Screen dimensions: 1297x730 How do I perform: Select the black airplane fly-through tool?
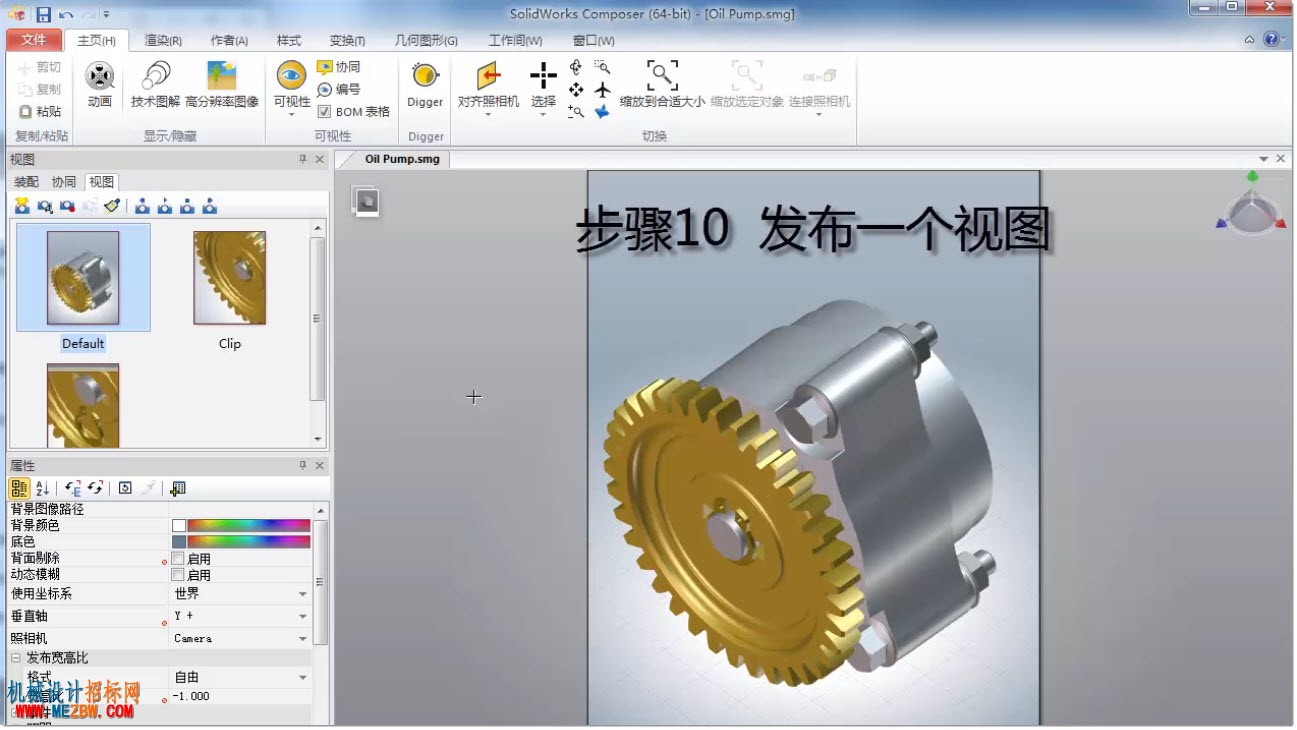pyautogui.click(x=602, y=90)
